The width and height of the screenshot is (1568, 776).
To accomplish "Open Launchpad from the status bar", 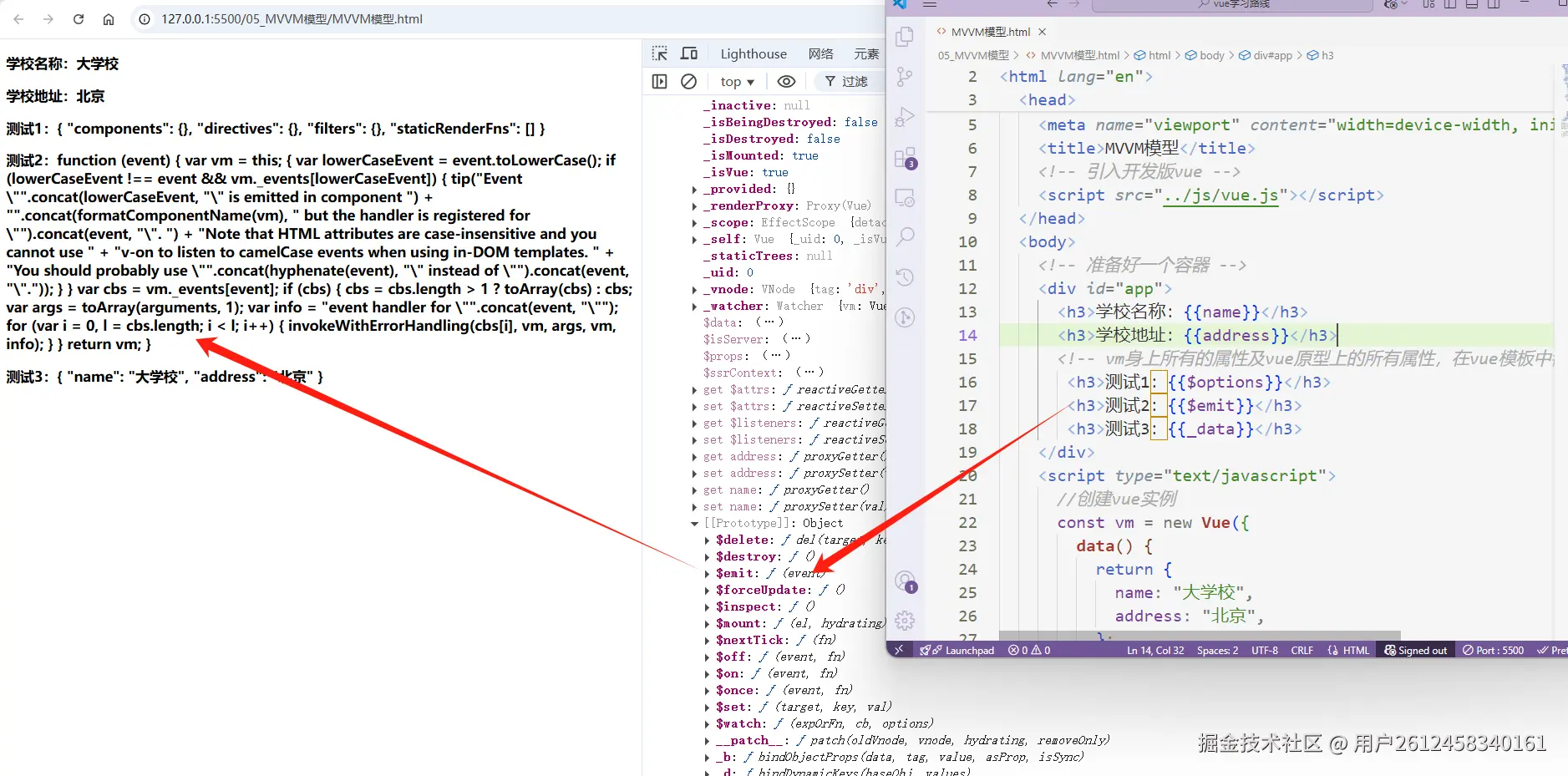I will click(x=957, y=650).
